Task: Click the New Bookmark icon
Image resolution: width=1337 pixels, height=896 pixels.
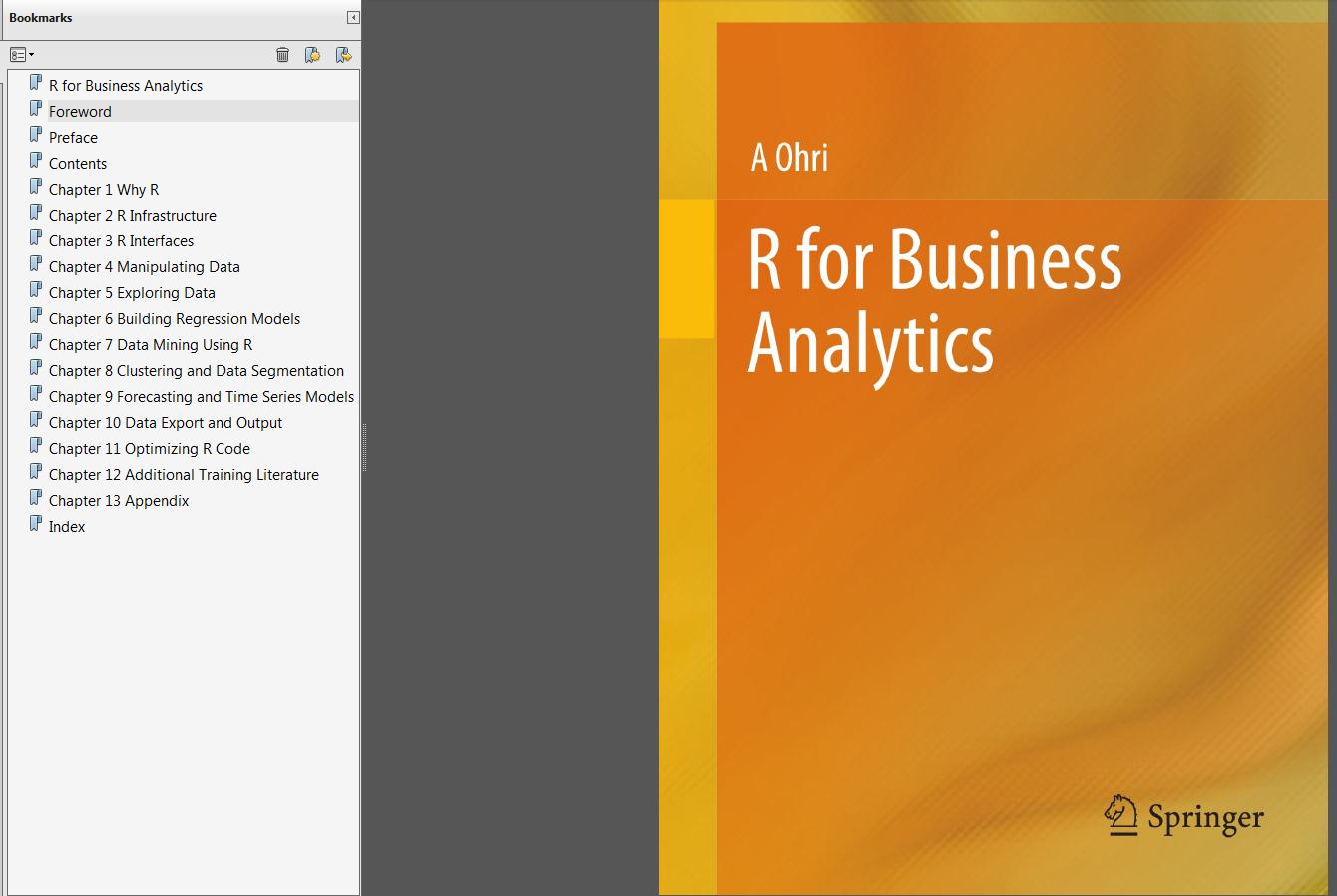Action: 313,55
